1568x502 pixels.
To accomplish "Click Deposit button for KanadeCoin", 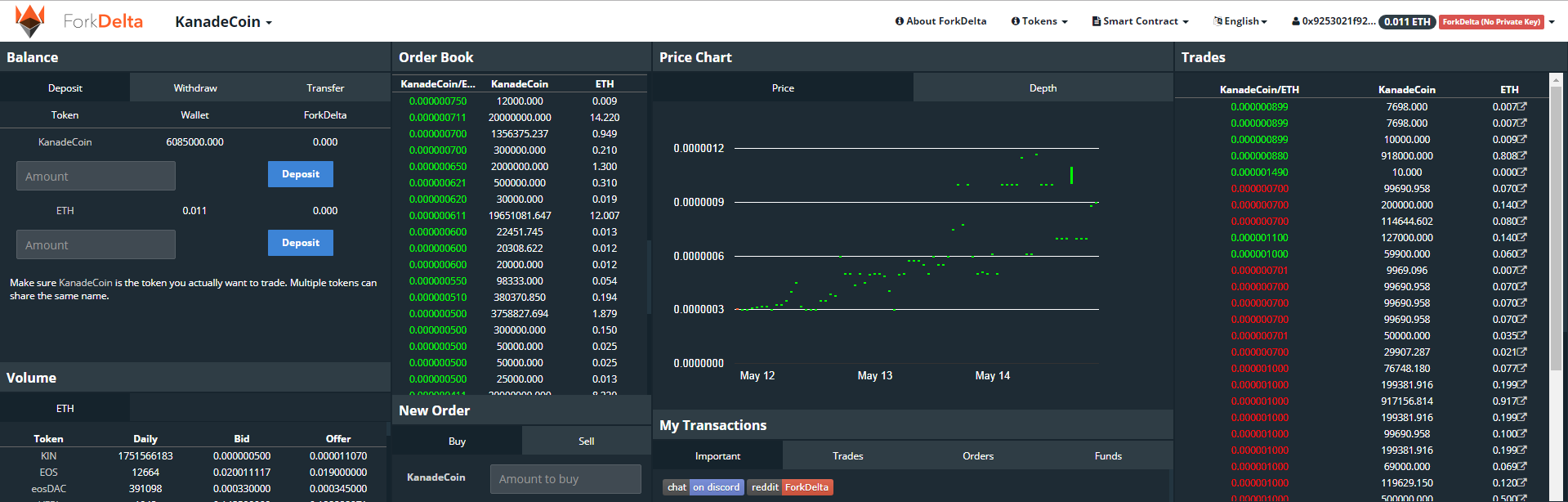I will (x=301, y=174).
